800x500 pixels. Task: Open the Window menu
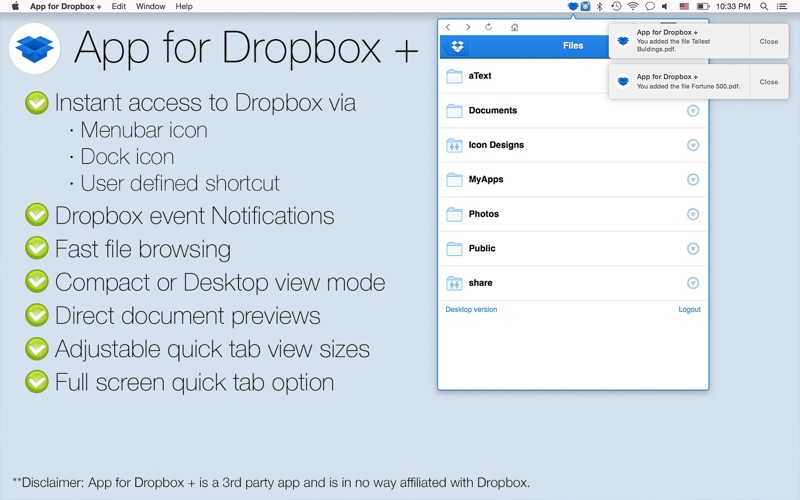[x=151, y=6]
